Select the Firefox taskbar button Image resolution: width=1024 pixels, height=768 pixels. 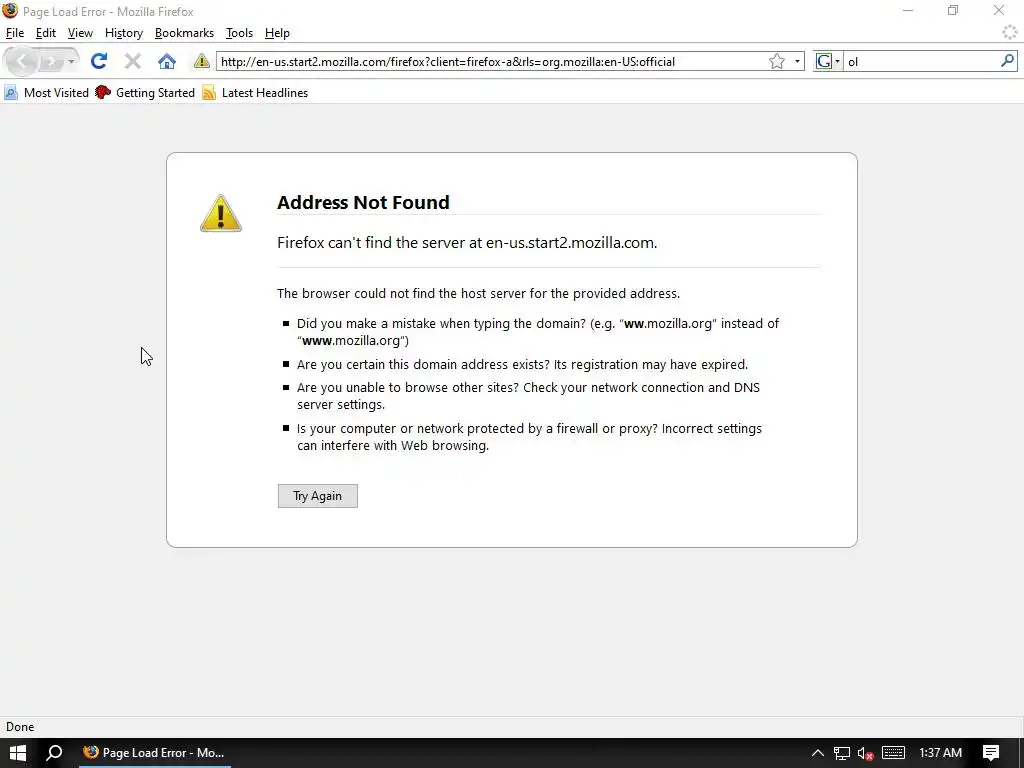point(155,753)
